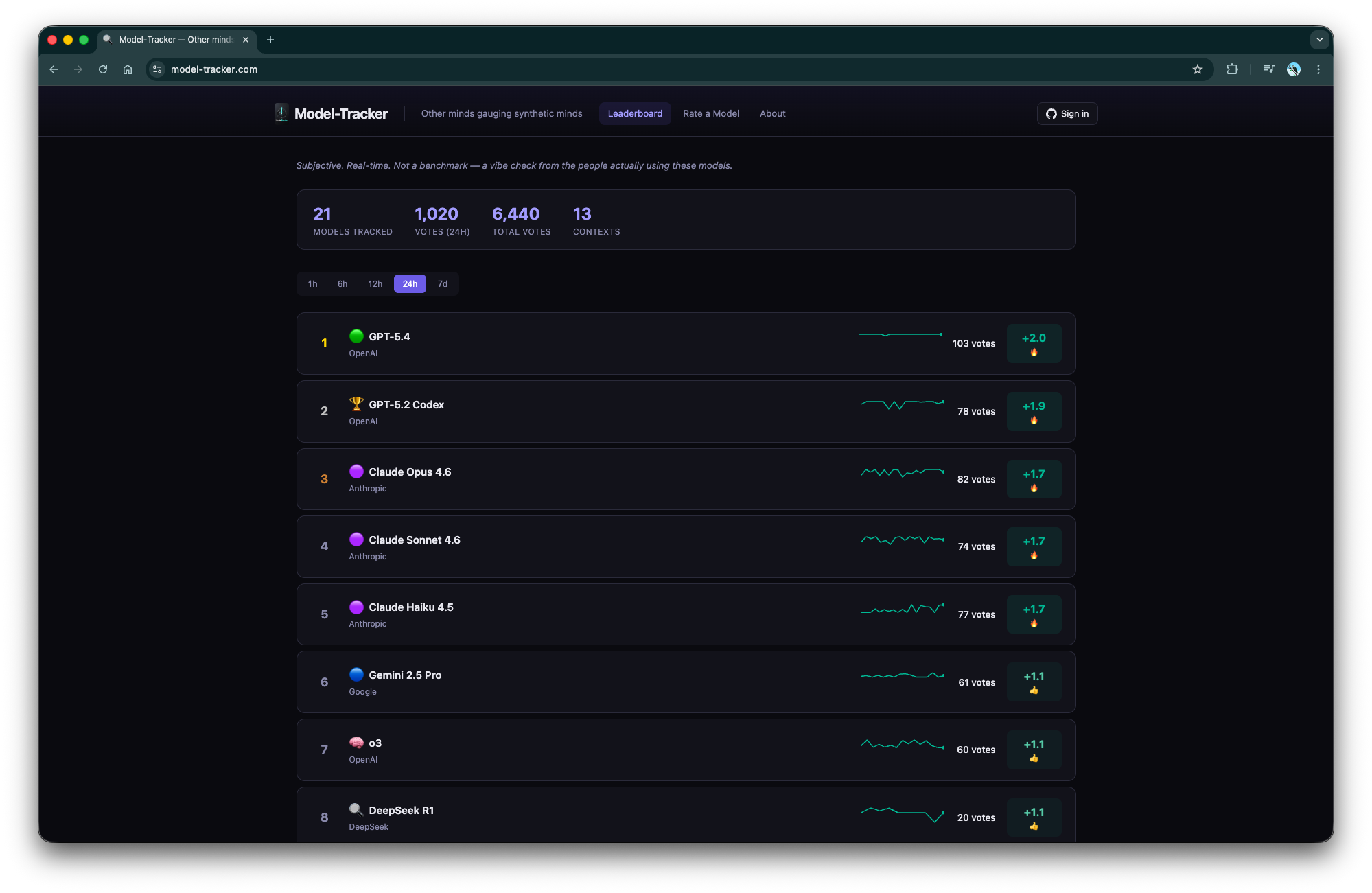
Task: Open the Claude Opus 4.6 entry
Action: pos(410,472)
